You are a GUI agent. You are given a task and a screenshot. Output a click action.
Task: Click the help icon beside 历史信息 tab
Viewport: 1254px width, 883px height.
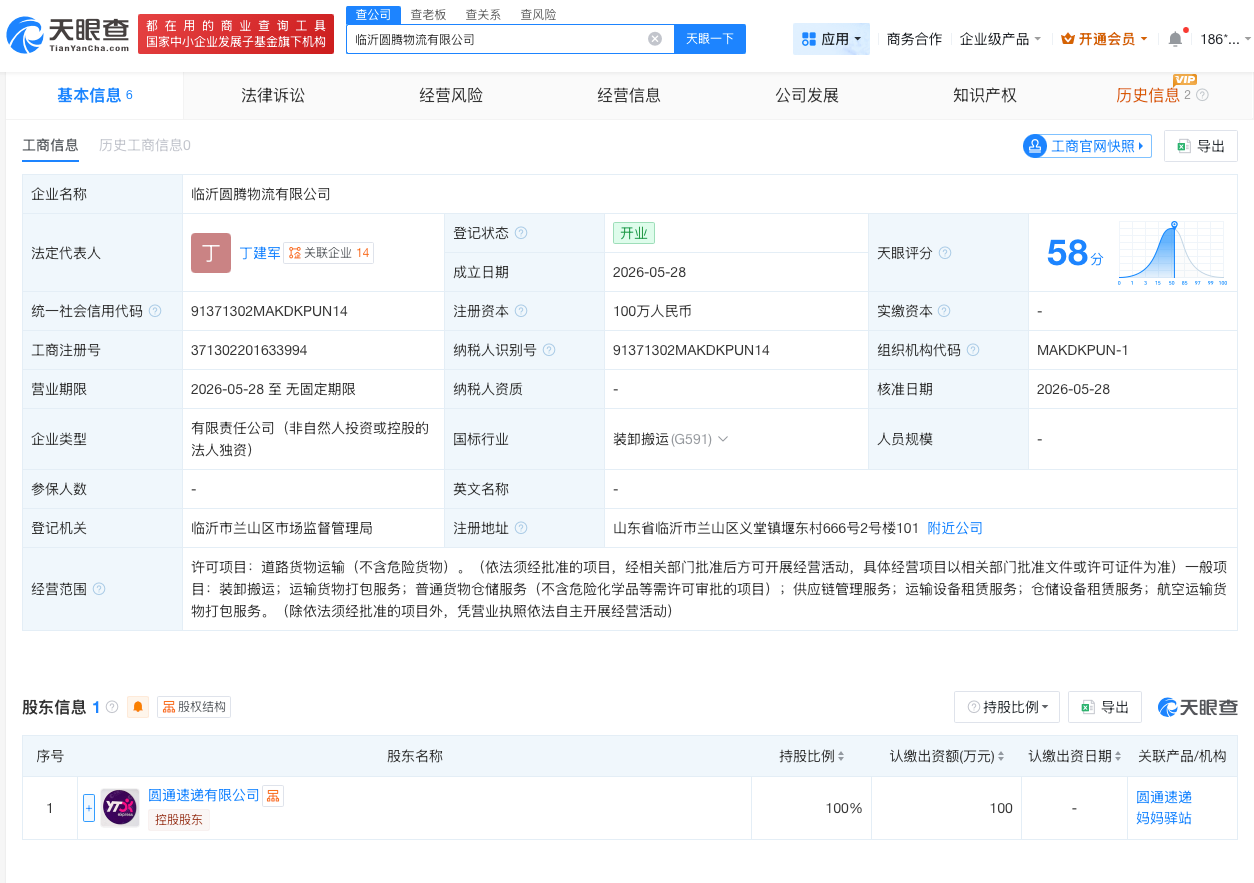(x=1202, y=95)
